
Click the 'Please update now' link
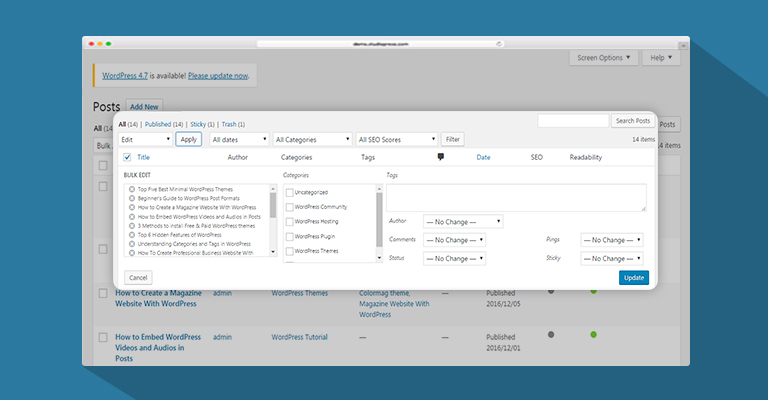[218, 76]
